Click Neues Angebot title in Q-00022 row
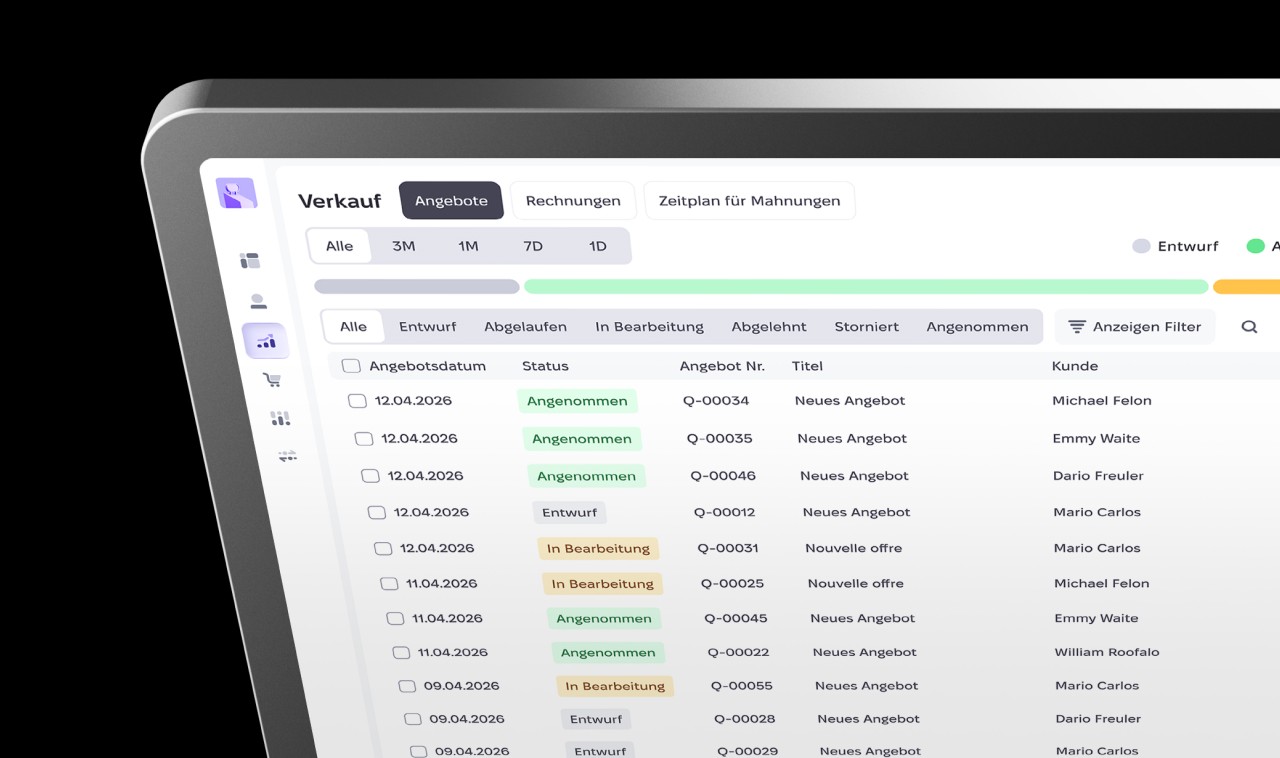The image size is (1280, 758). pos(865,652)
